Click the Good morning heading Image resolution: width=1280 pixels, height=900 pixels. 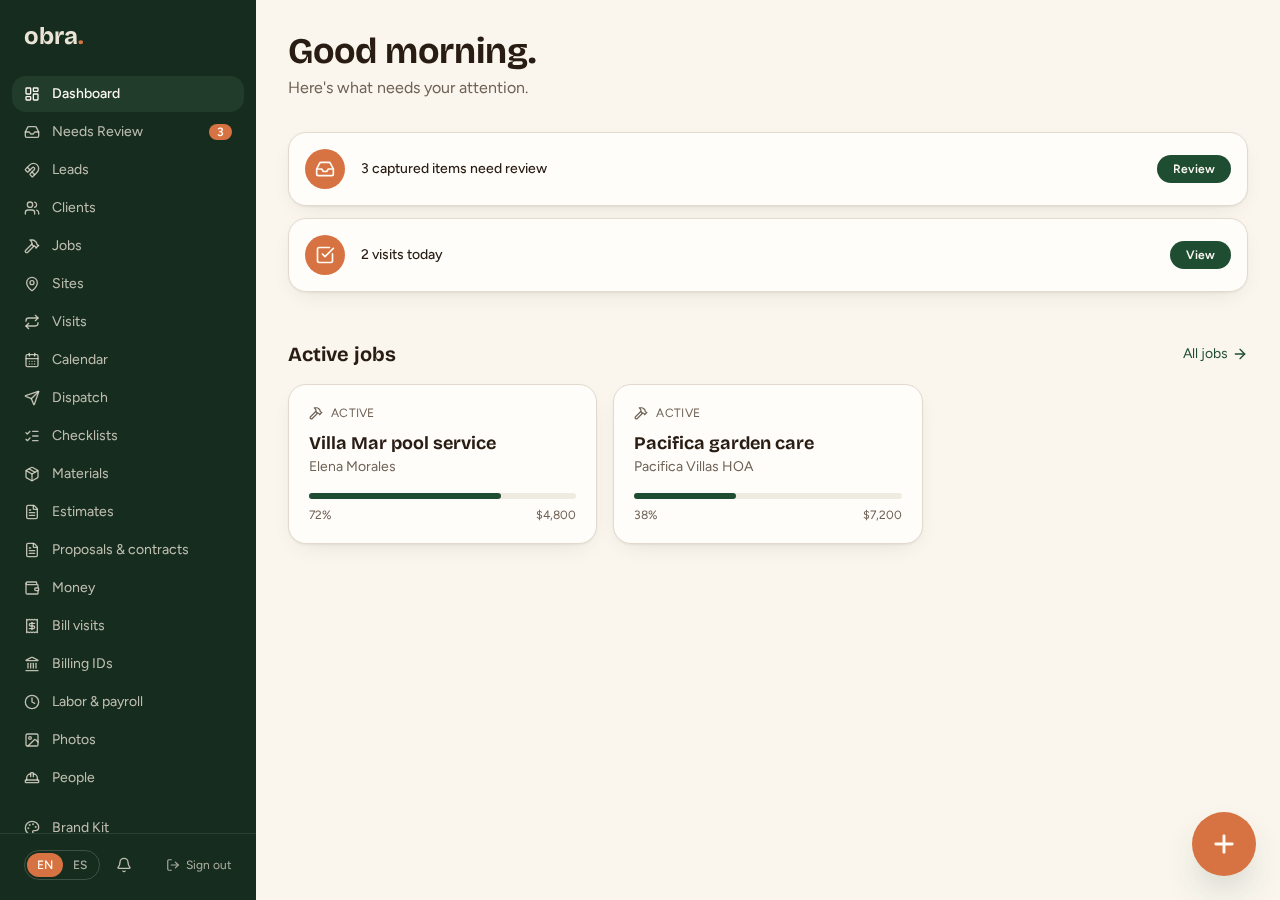(x=412, y=51)
